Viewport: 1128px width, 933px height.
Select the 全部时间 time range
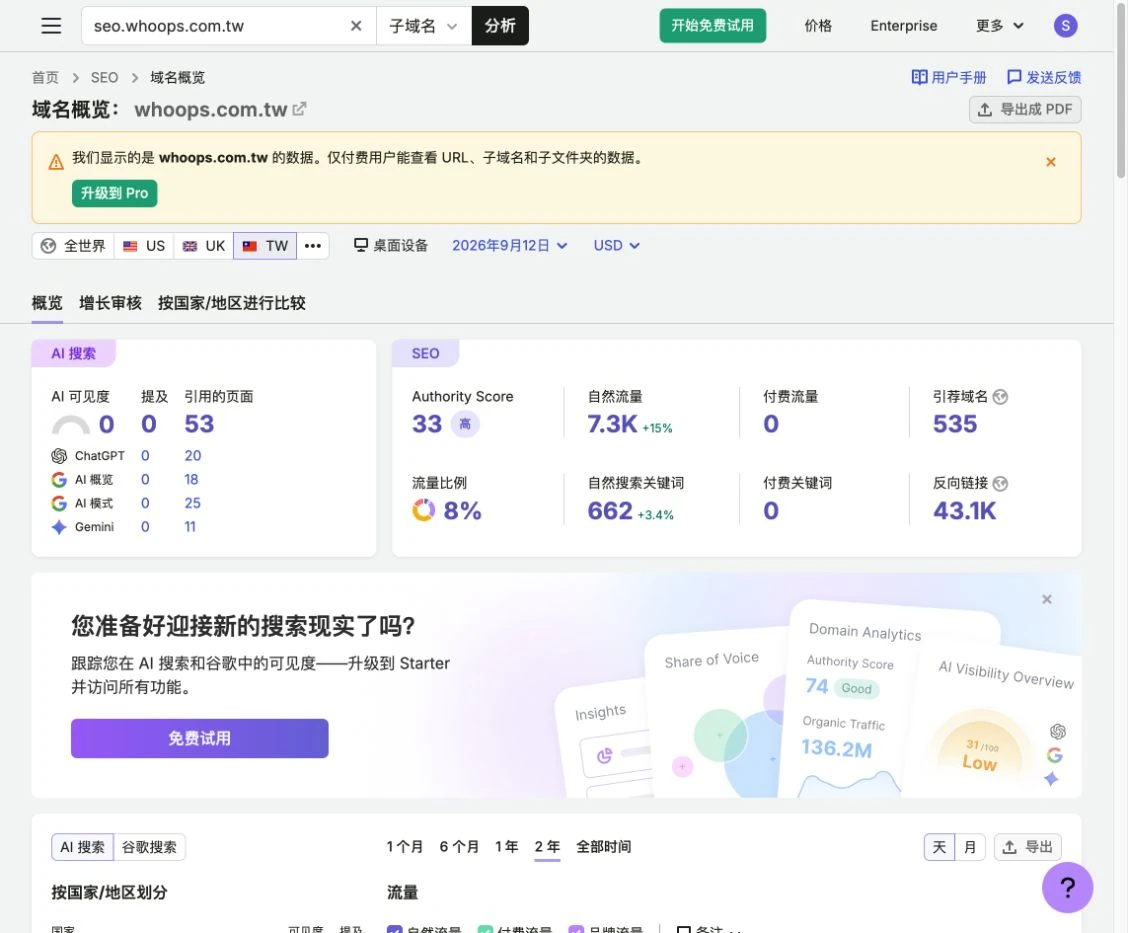click(604, 847)
